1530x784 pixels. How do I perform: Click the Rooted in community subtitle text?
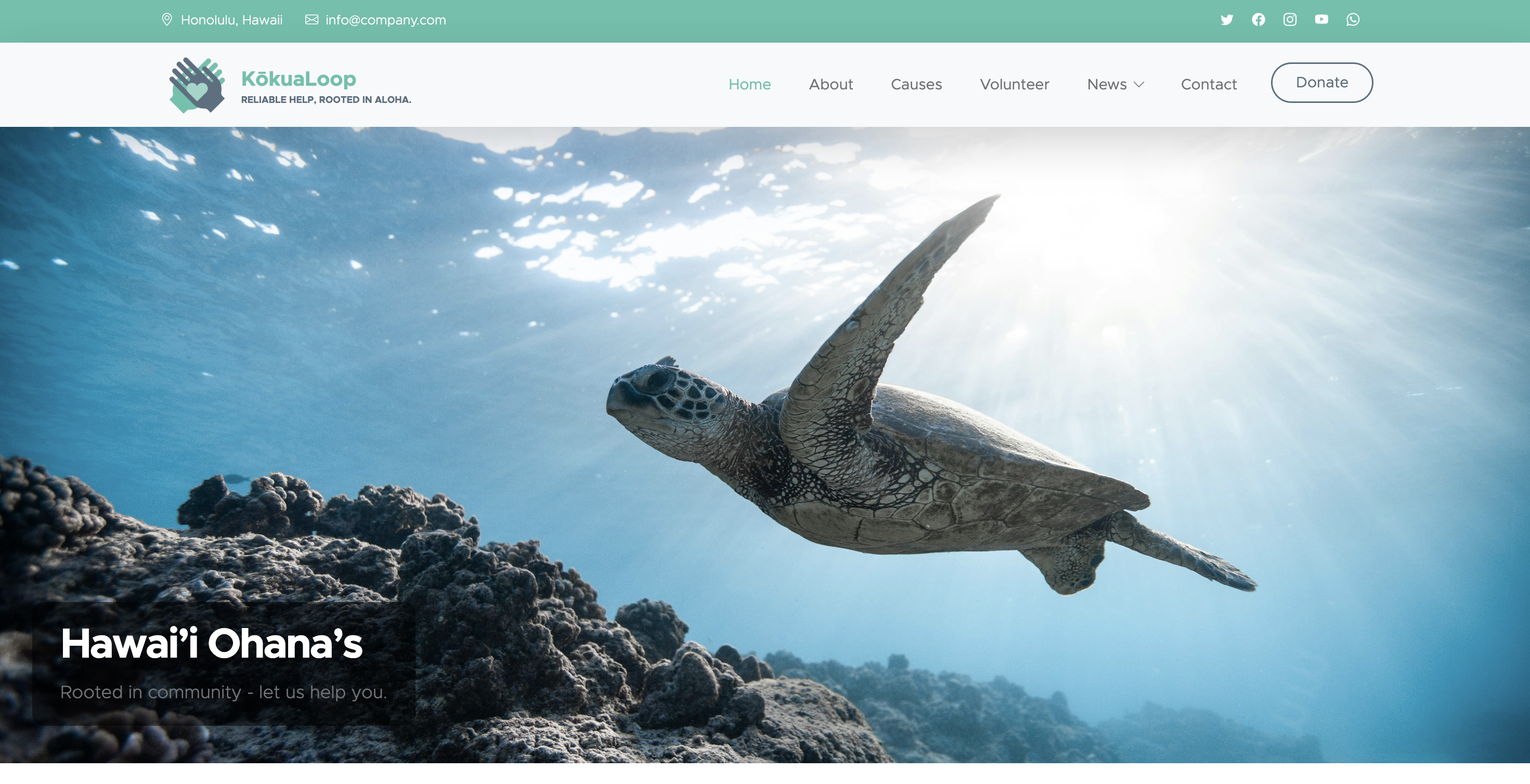(223, 692)
